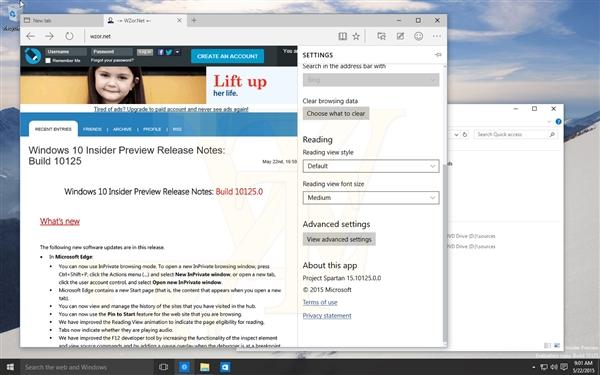Go back with the browser back arrow
This screenshot has height=375, width=600.
(31, 36)
